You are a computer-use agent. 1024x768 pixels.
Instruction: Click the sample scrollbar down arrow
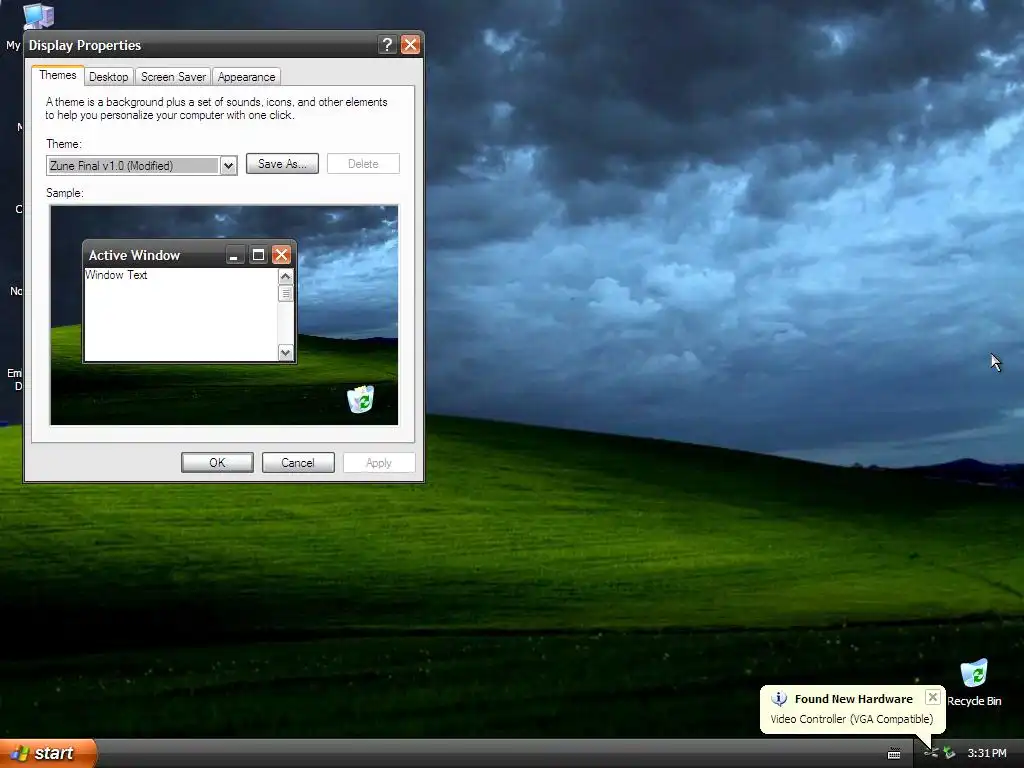(x=285, y=353)
